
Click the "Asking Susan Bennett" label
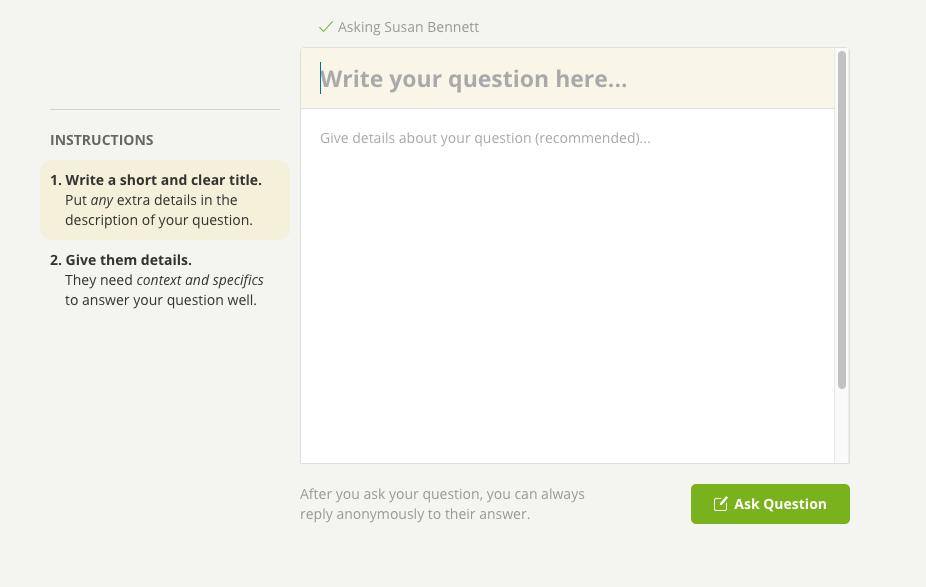click(x=408, y=27)
